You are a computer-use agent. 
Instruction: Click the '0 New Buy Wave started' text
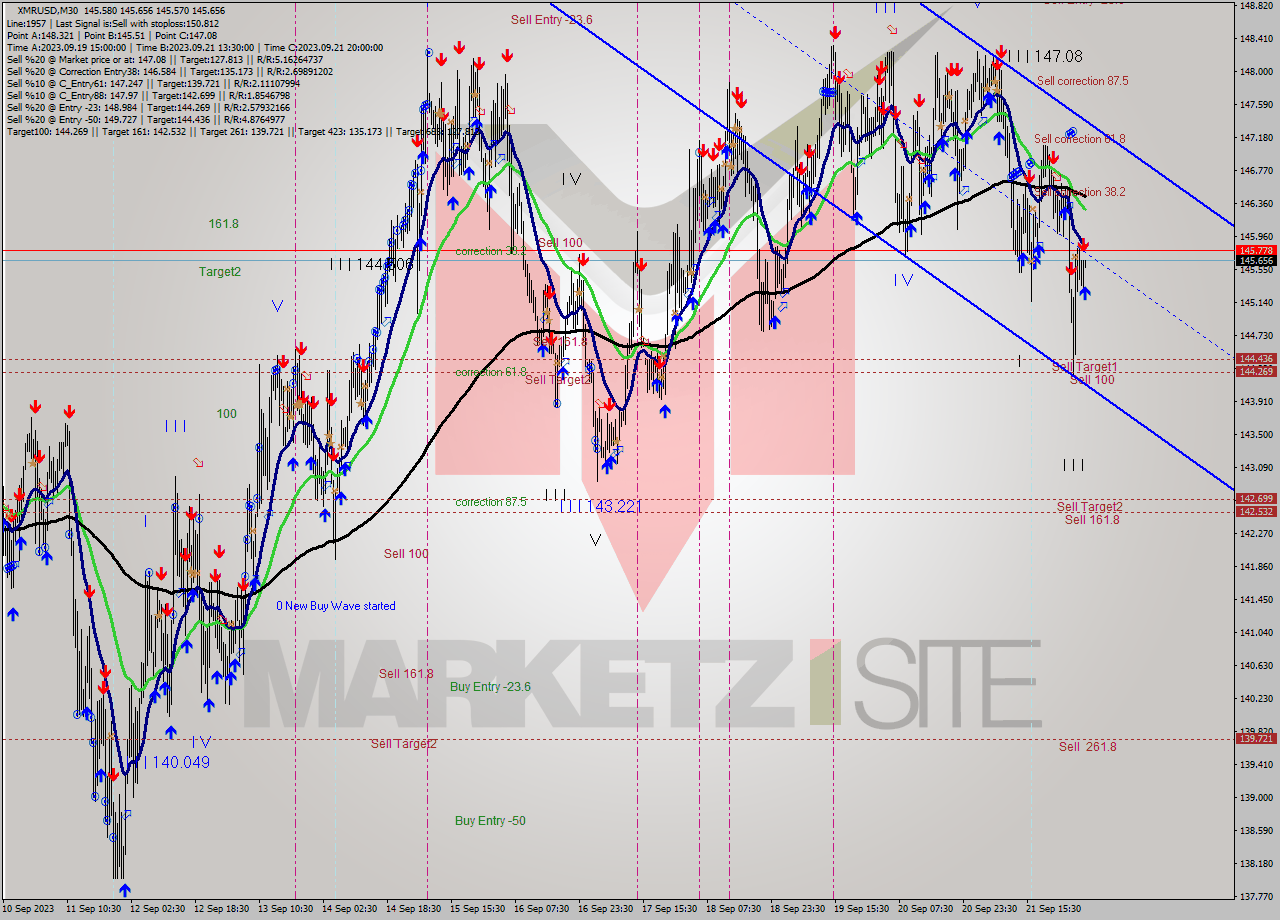click(x=335, y=606)
